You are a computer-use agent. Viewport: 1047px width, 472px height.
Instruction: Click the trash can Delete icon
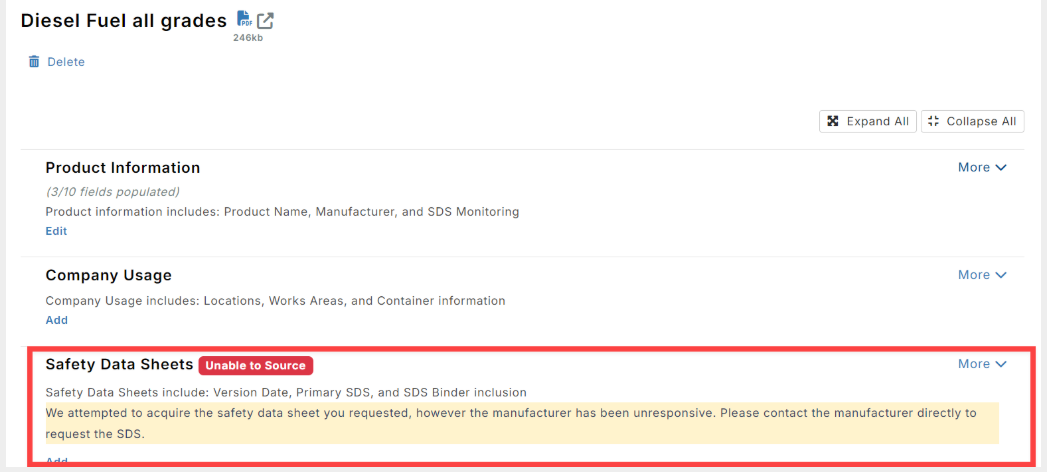[x=34, y=61]
